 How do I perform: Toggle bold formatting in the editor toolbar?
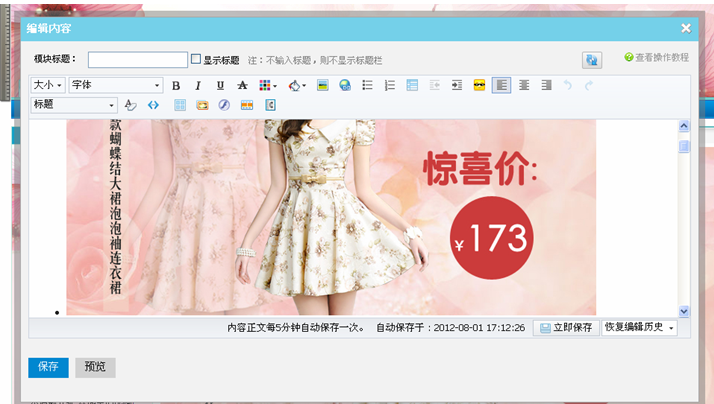tap(176, 86)
